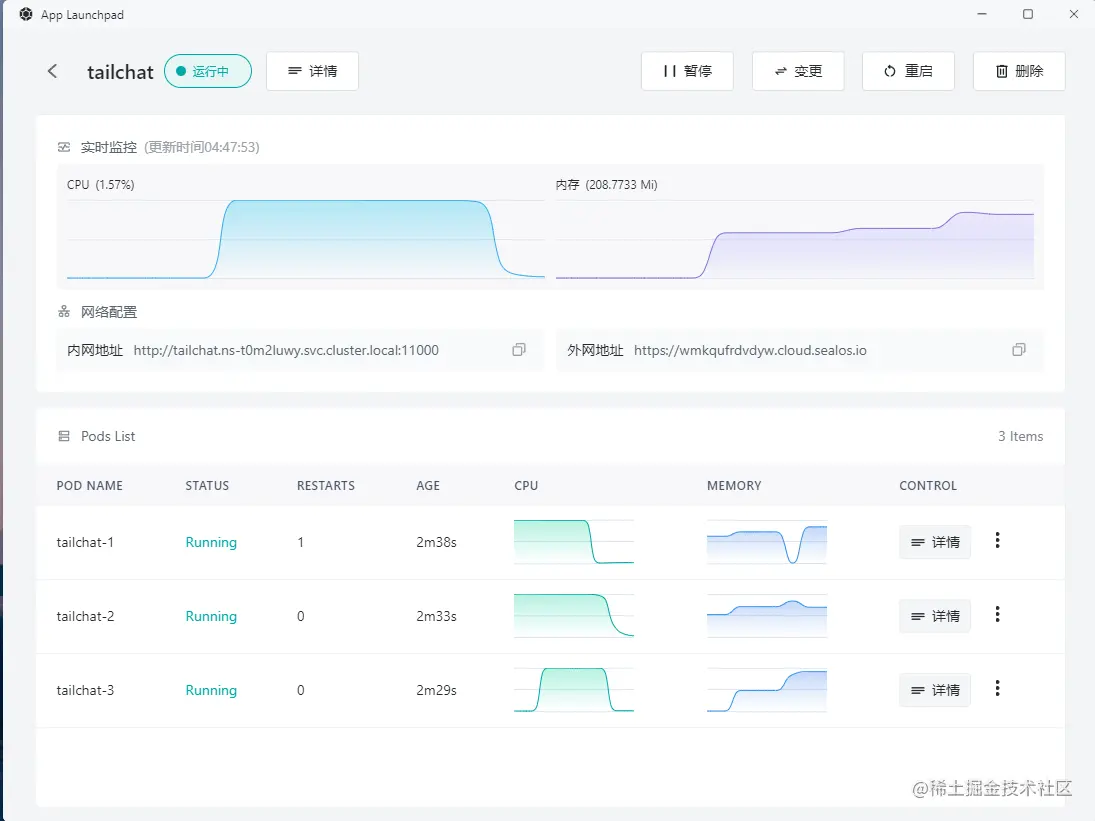Click tailchat-2 memory sparkline chart

[x=767, y=616]
